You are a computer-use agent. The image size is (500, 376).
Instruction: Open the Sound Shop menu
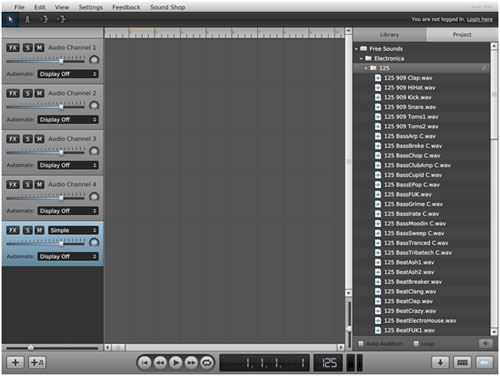click(168, 7)
